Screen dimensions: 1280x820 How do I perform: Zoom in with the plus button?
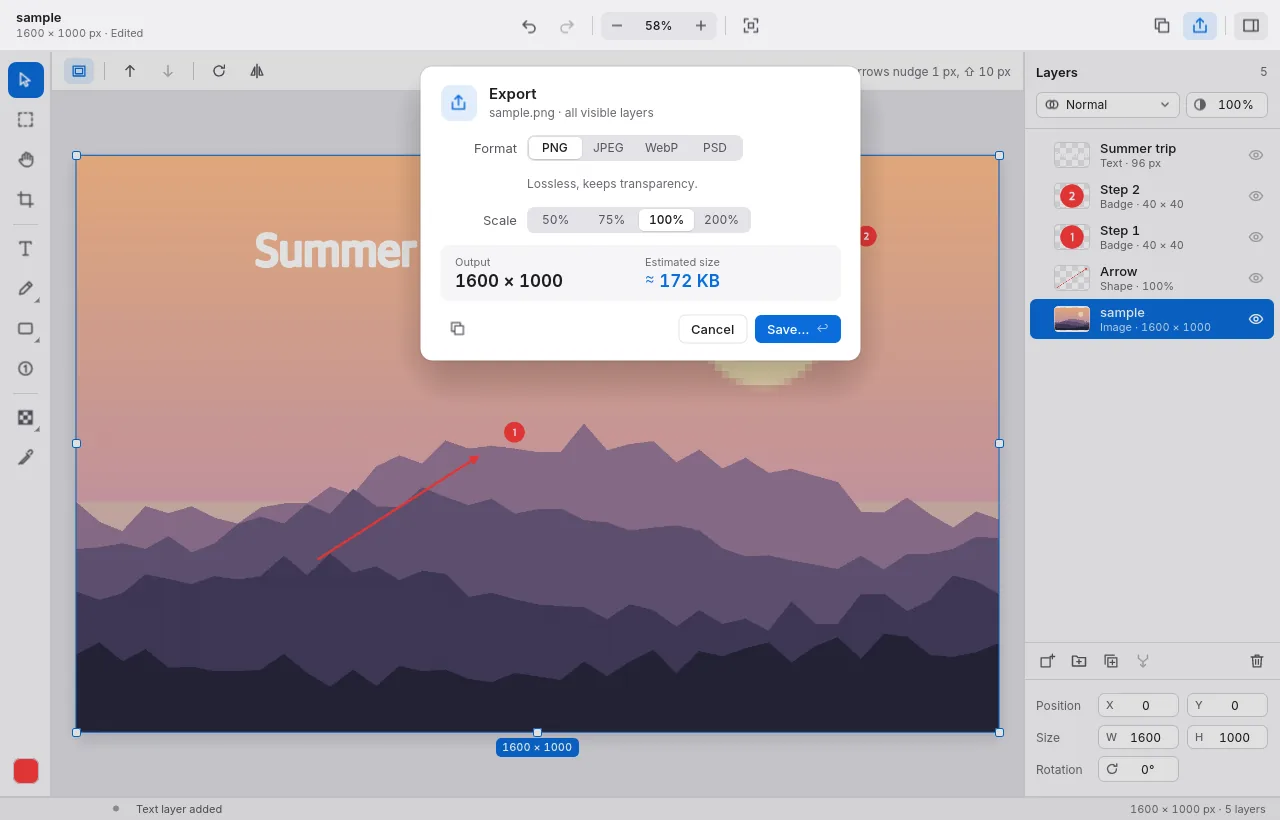(701, 26)
